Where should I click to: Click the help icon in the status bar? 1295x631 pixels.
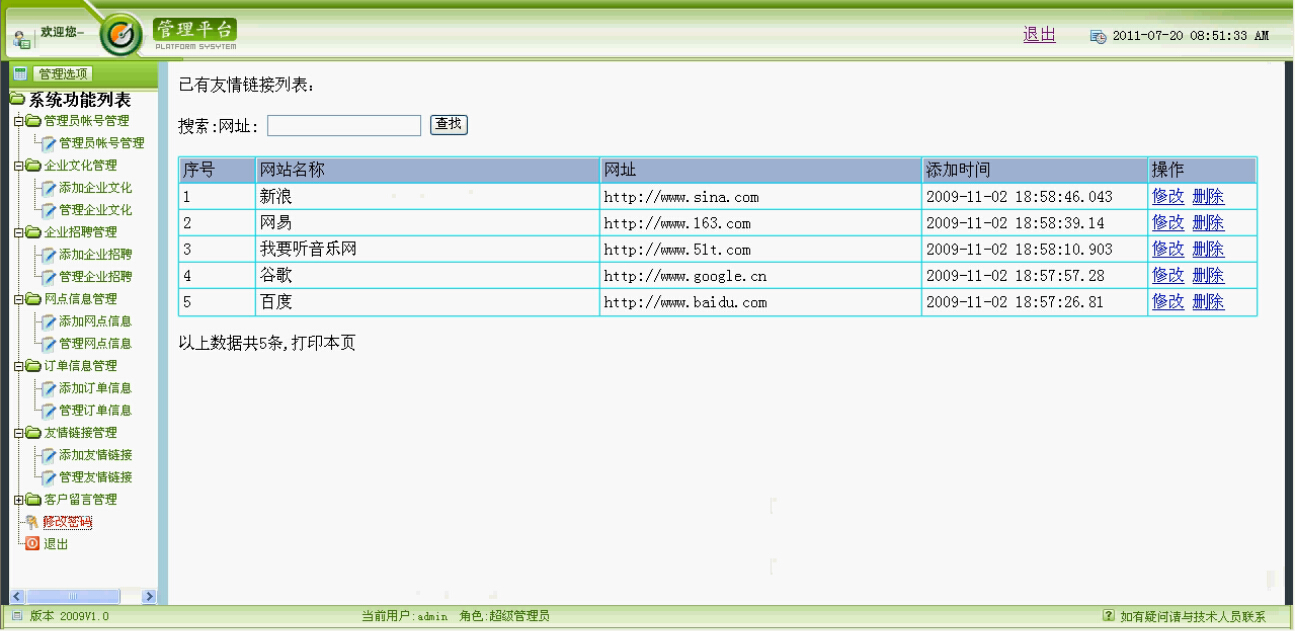pos(1109,616)
